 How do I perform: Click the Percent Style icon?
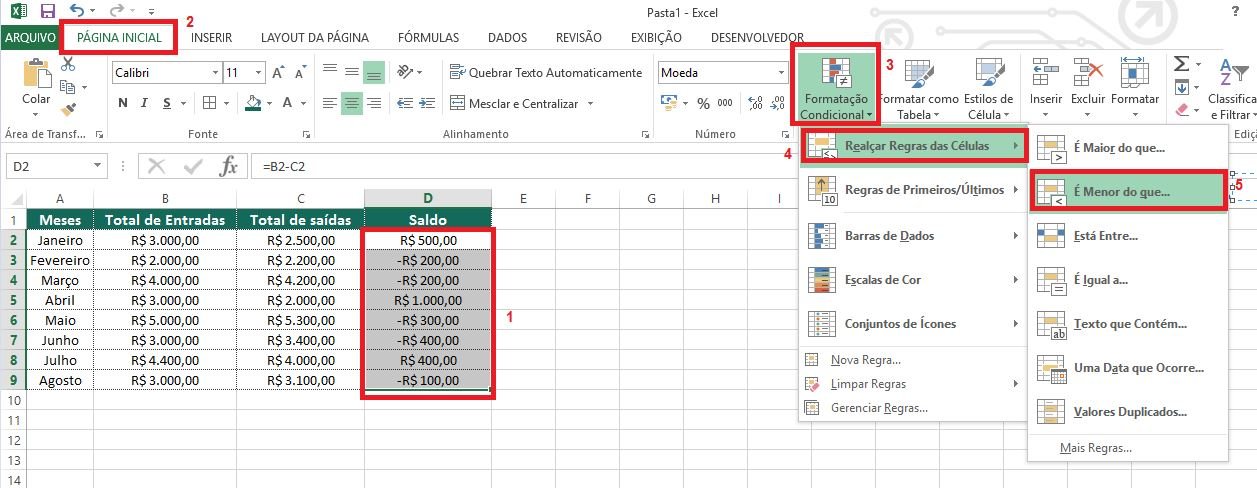click(x=702, y=103)
